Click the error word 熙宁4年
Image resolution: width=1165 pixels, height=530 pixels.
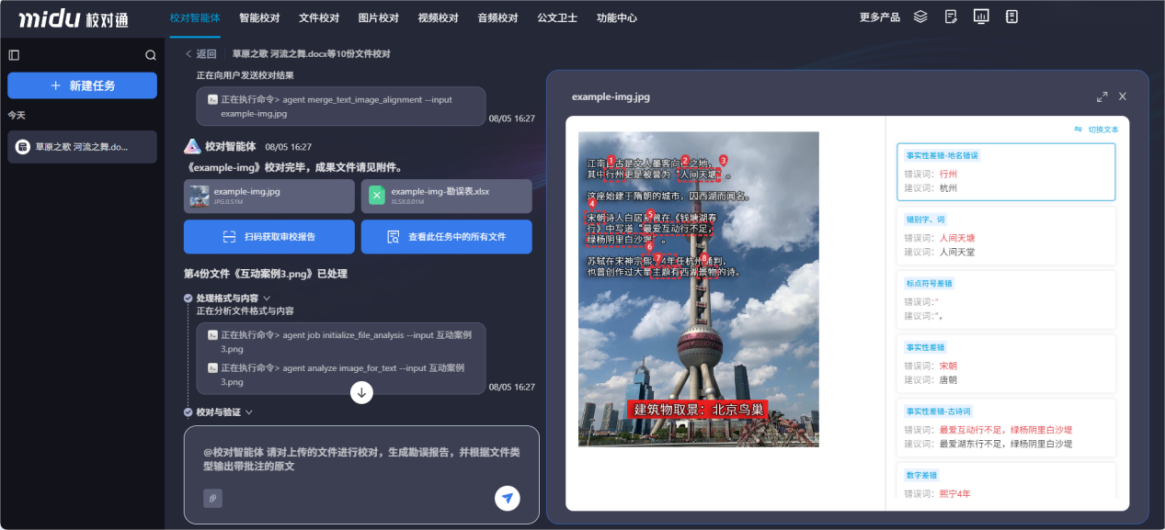(955, 494)
